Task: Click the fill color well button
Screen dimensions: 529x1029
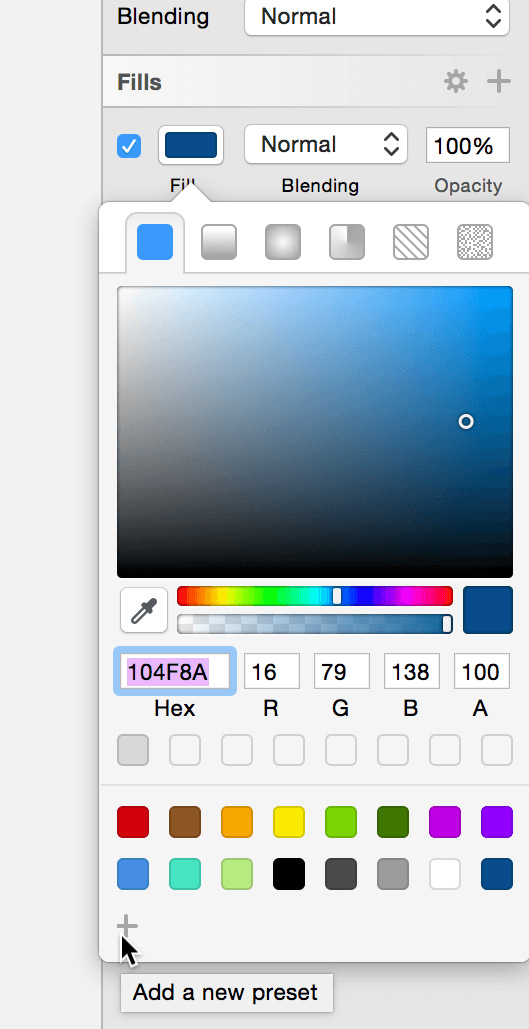Action: (191, 145)
